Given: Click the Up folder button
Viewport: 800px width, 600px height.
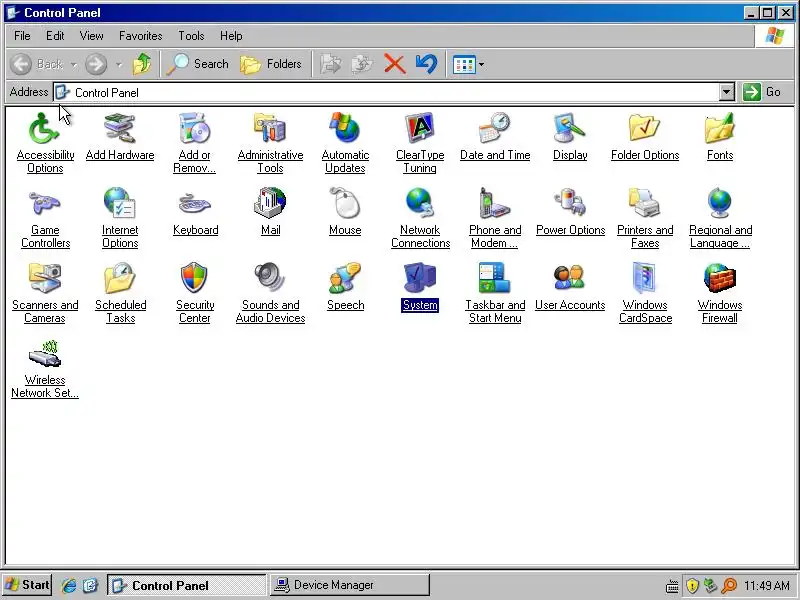Looking at the screenshot, I should click(x=142, y=64).
